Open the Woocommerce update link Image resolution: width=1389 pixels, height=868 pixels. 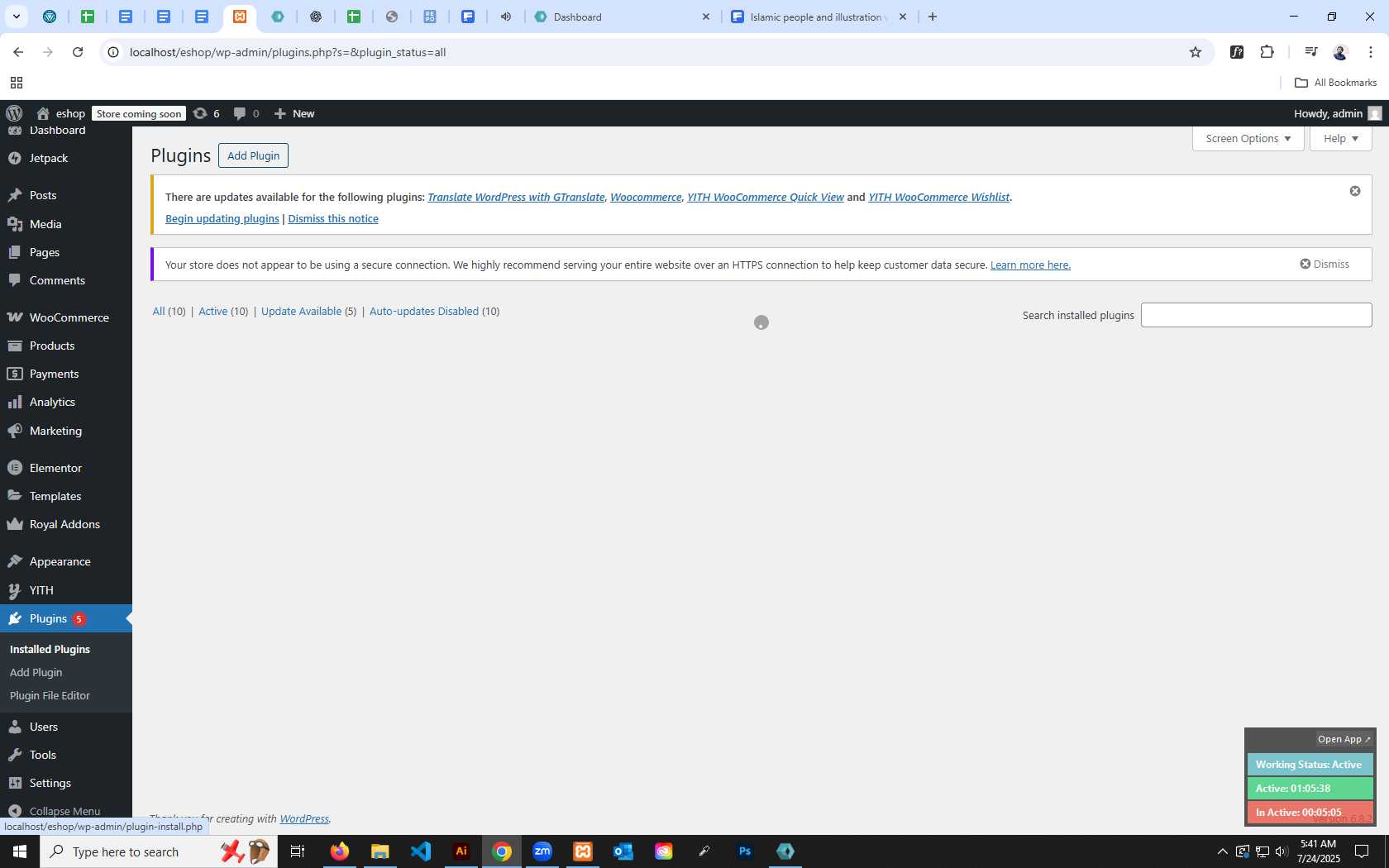tap(646, 197)
